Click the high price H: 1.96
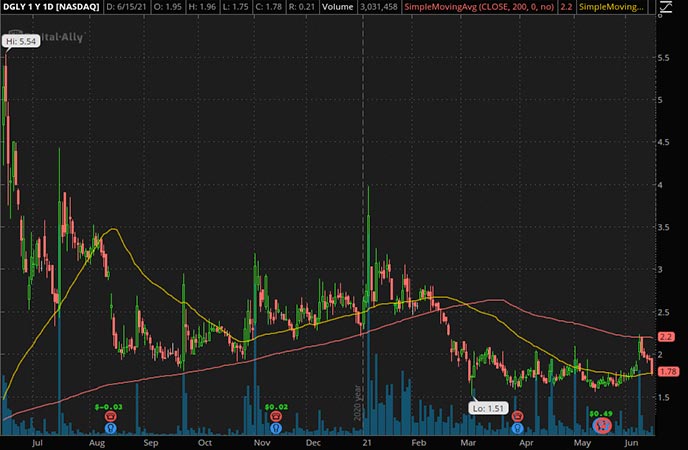This screenshot has width=688, height=450. coord(202,7)
